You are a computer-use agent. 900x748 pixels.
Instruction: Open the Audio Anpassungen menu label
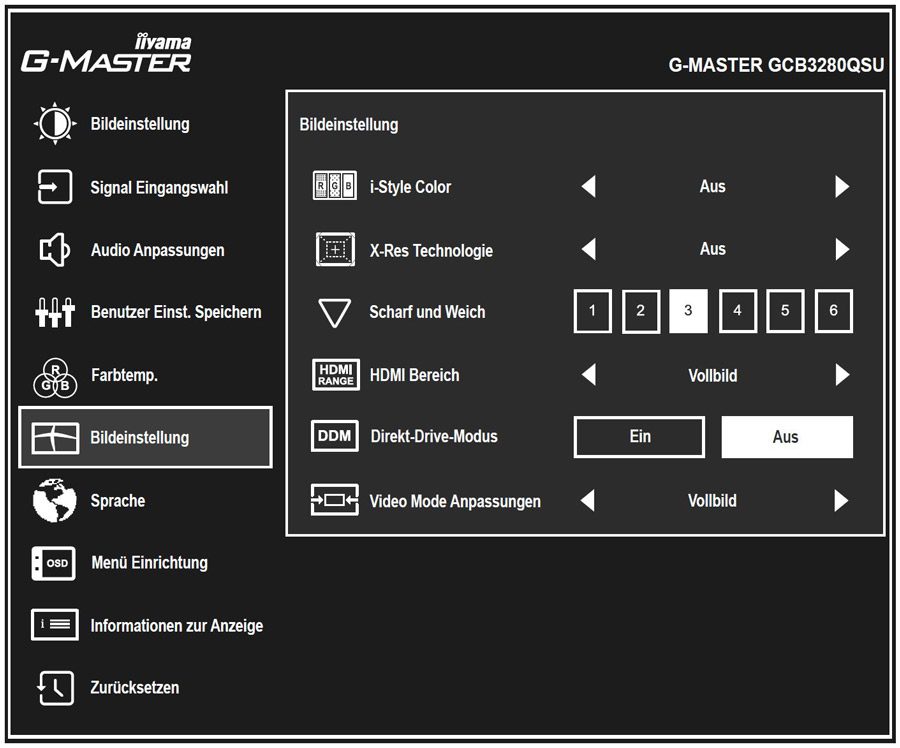click(158, 250)
